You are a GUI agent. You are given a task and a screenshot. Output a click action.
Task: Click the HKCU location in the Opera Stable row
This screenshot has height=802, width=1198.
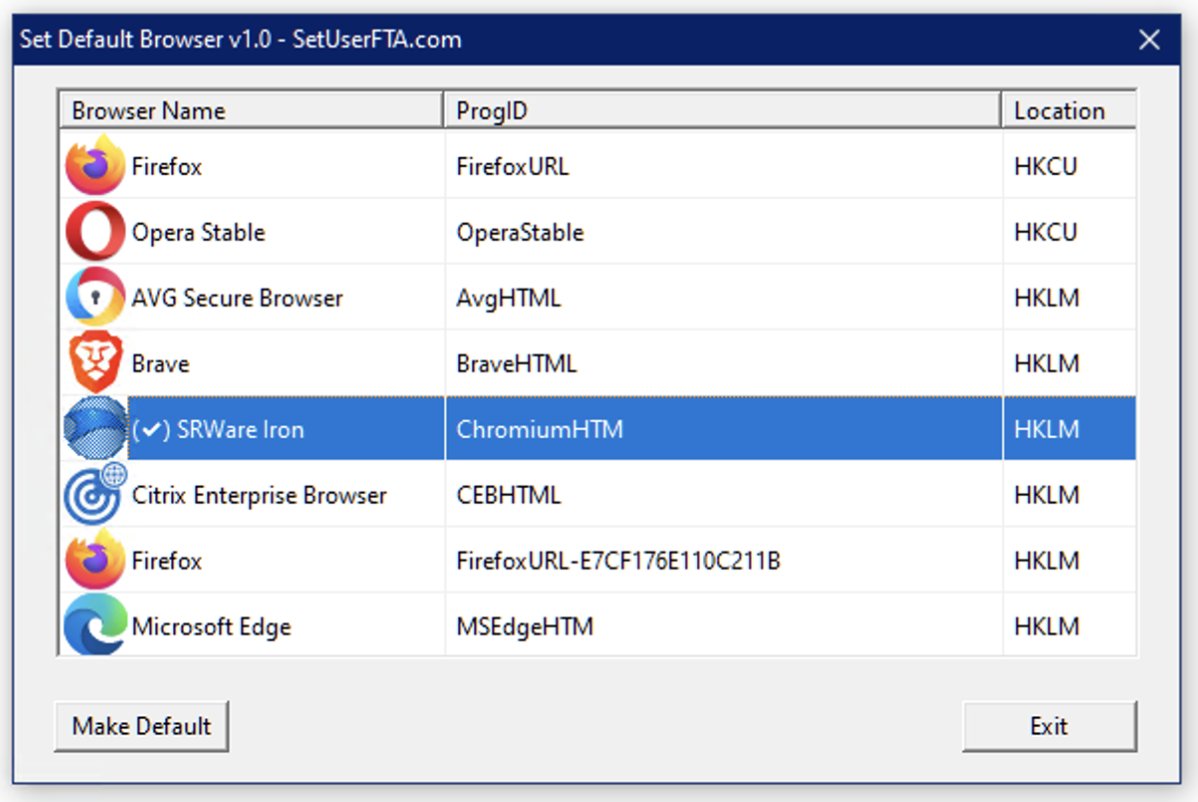[1045, 231]
